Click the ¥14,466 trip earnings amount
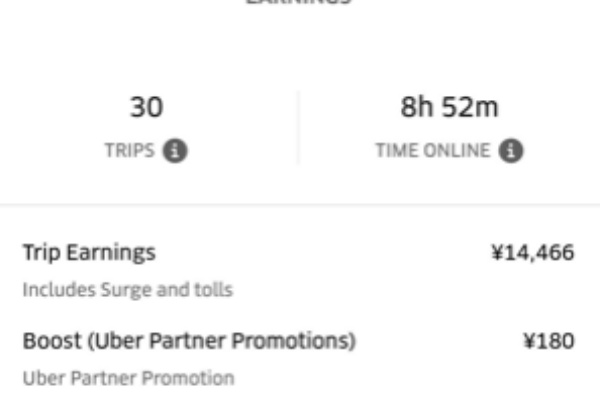Image resolution: width=600 pixels, height=400 pixels. pyautogui.click(x=533, y=253)
